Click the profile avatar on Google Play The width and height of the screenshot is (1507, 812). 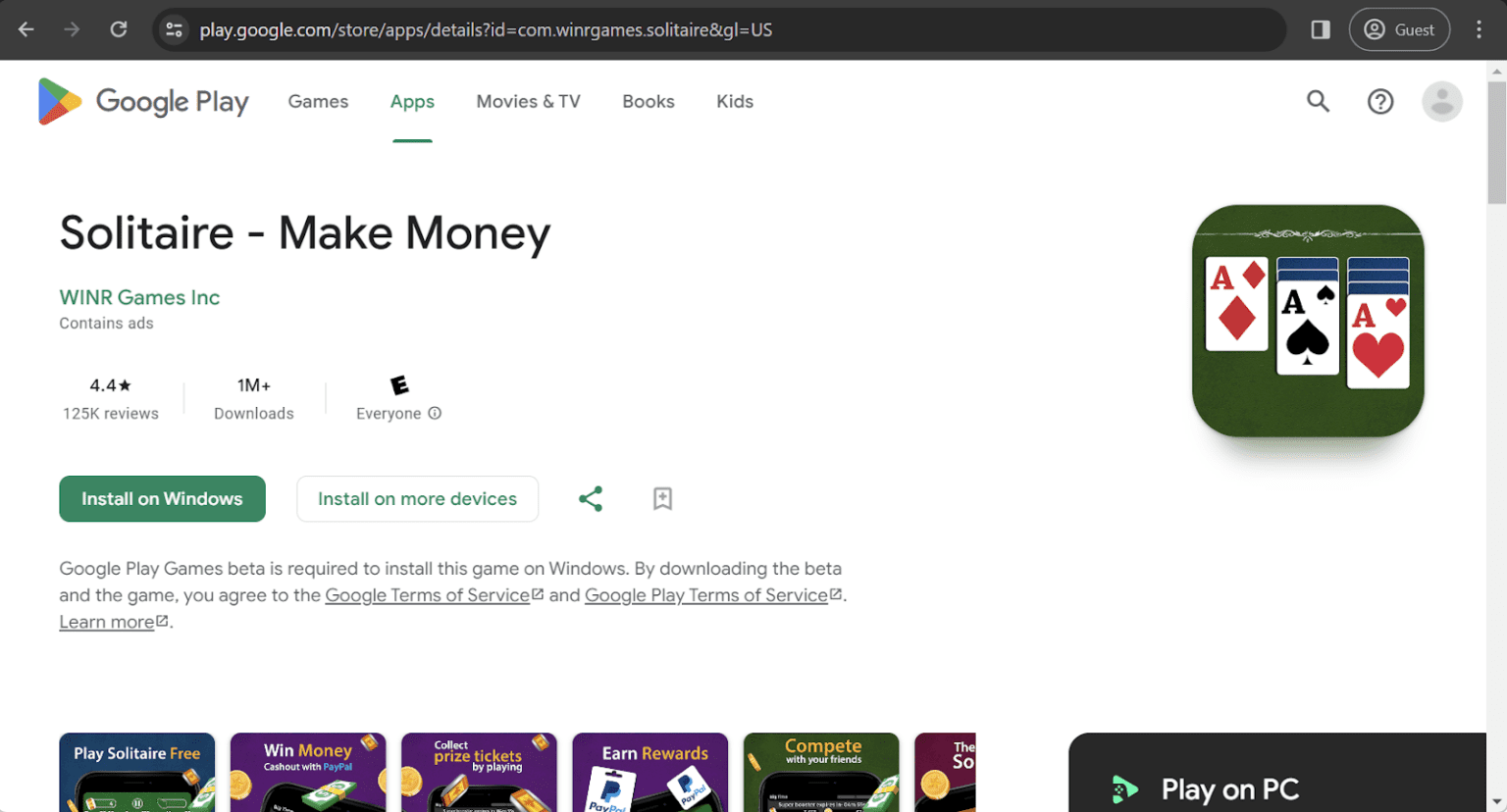tap(1442, 101)
